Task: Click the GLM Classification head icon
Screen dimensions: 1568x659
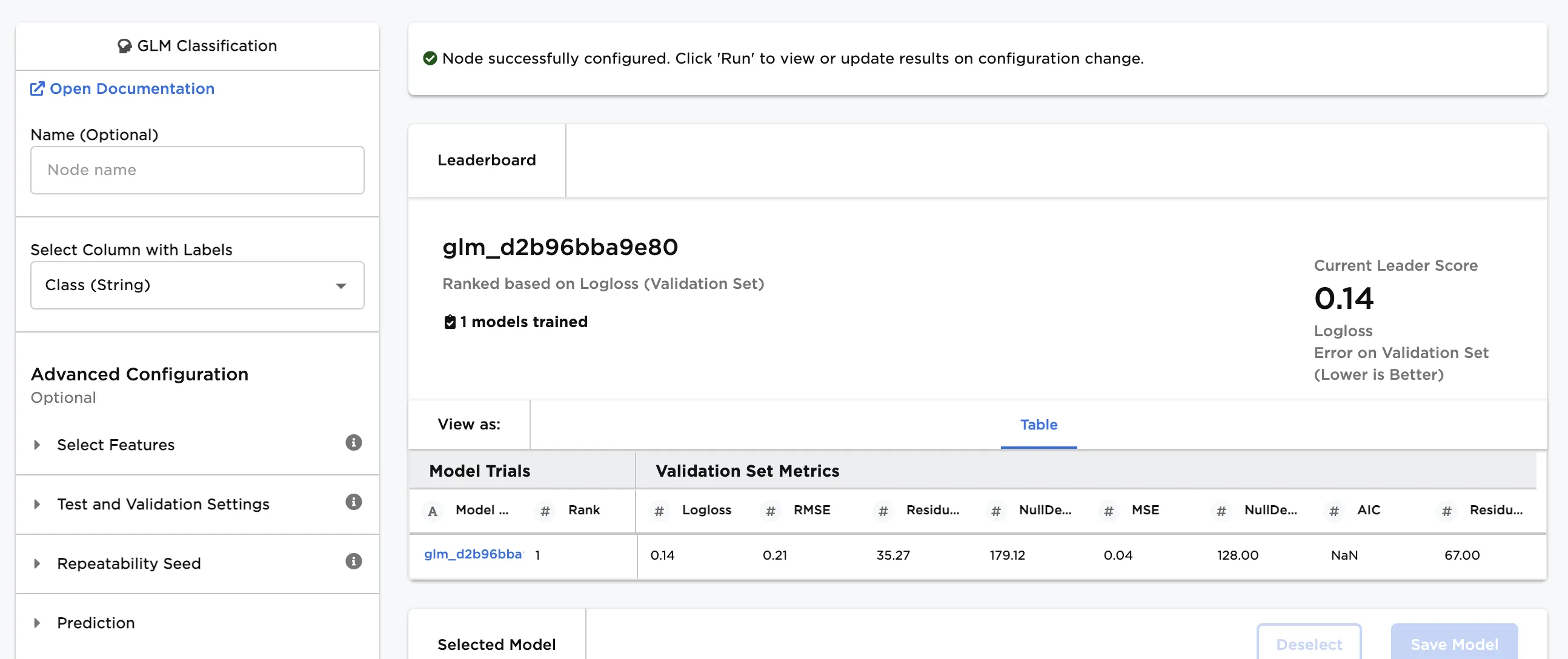Action: click(124, 46)
